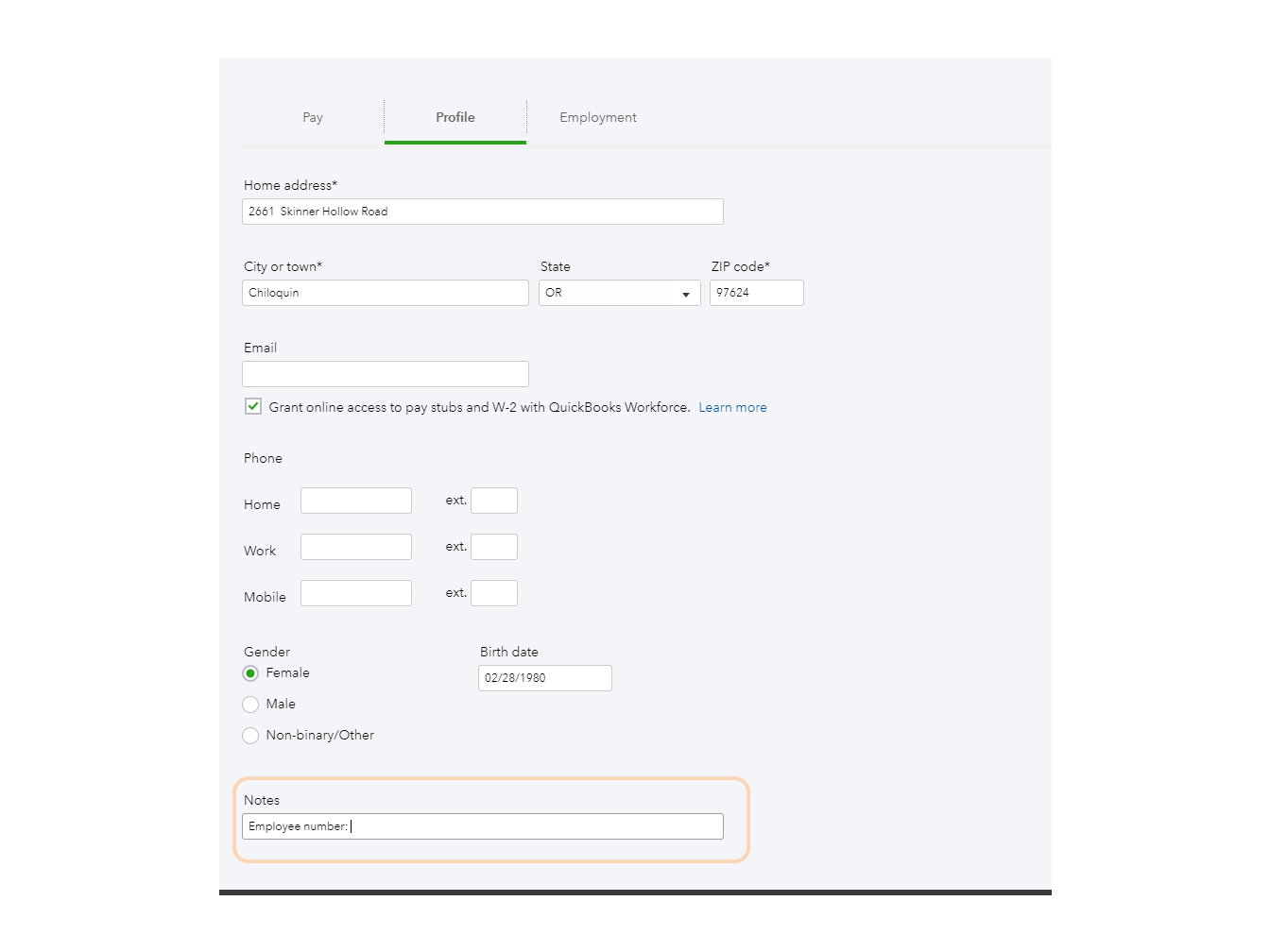Choose Non-binary/Other gender option
Viewport: 1270px width, 952px height.
pyautogui.click(x=250, y=736)
